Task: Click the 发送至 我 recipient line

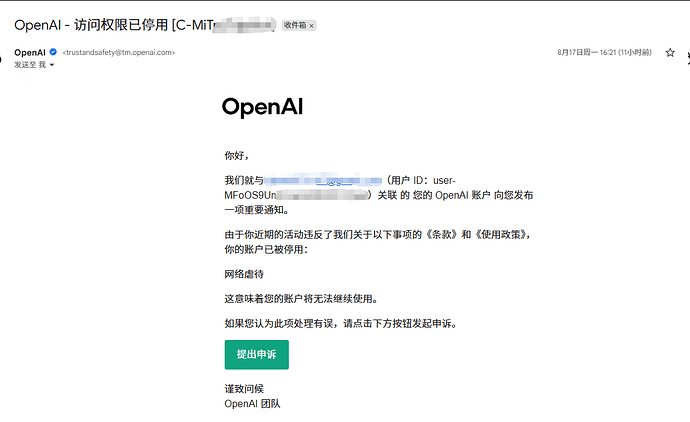Action: [x=30, y=65]
